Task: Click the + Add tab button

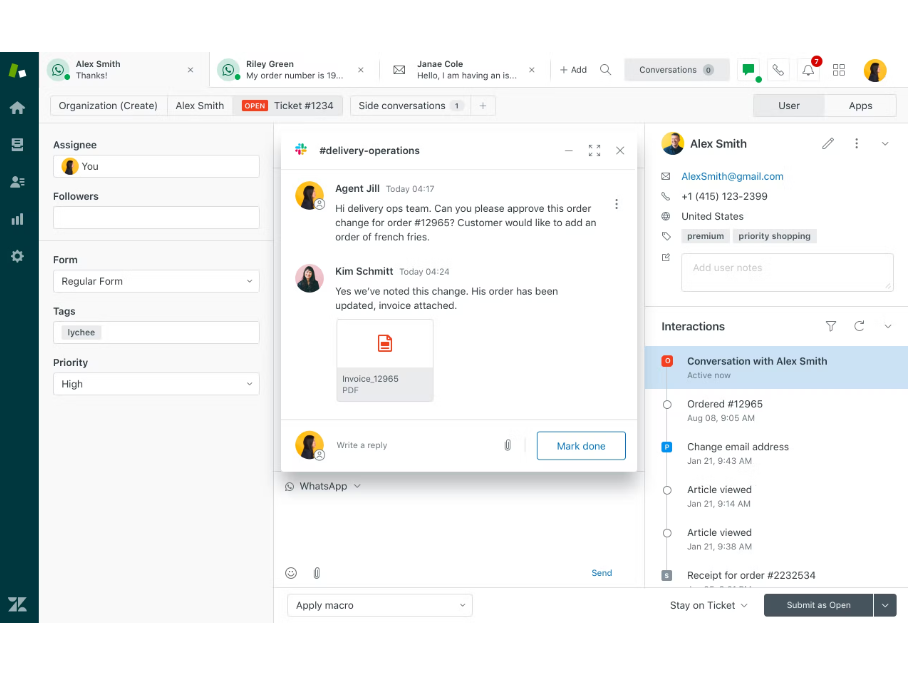Action: 573,70
